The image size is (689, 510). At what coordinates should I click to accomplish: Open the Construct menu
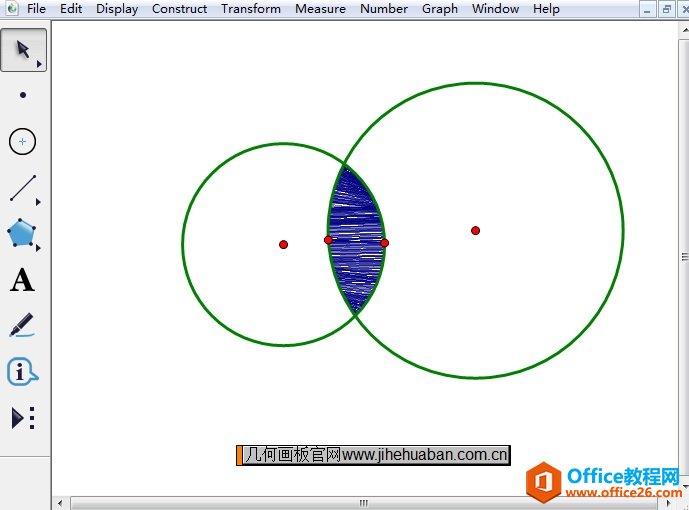pos(180,9)
